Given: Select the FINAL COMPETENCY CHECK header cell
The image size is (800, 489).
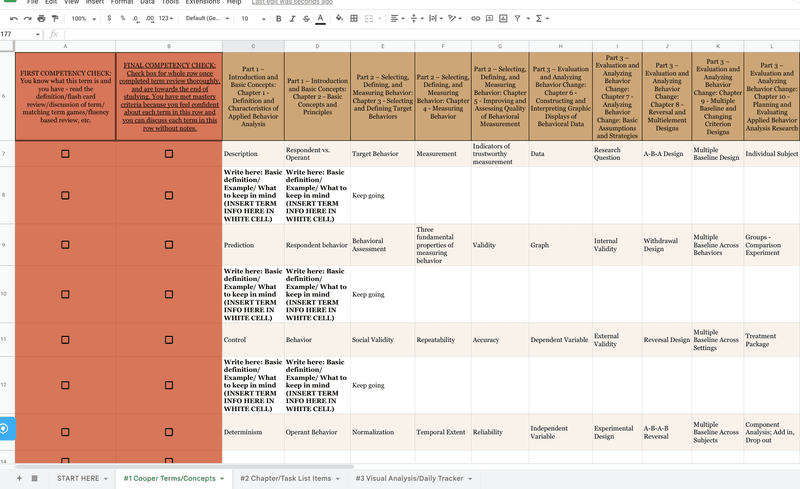Looking at the screenshot, I should coord(169,96).
